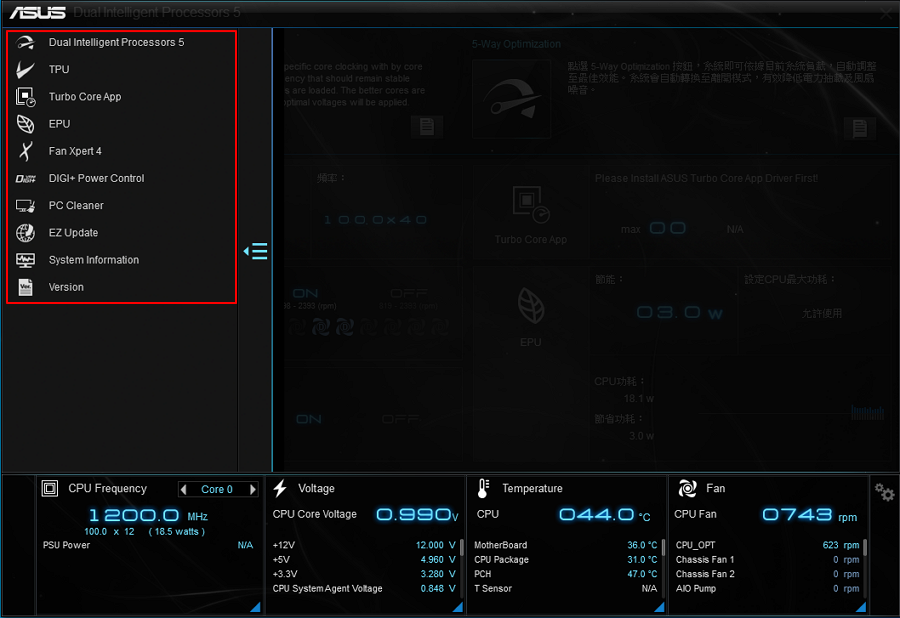Click the +5V voltage row
The height and width of the screenshot is (618, 900).
(364, 559)
